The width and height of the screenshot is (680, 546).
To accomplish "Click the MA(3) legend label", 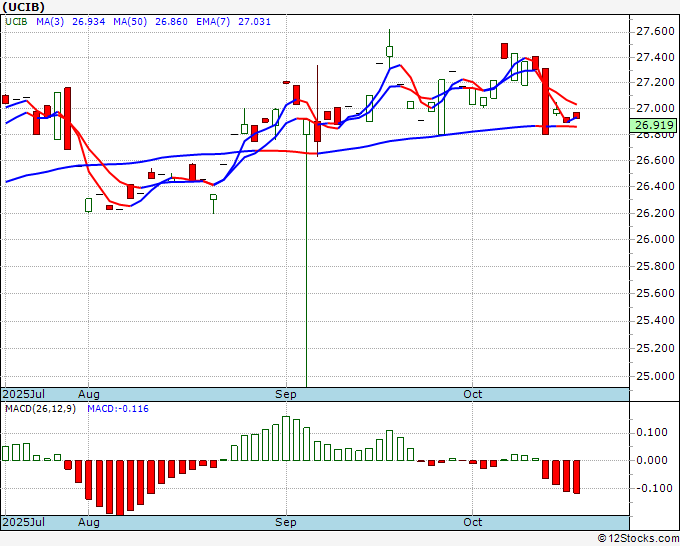I will [50, 21].
